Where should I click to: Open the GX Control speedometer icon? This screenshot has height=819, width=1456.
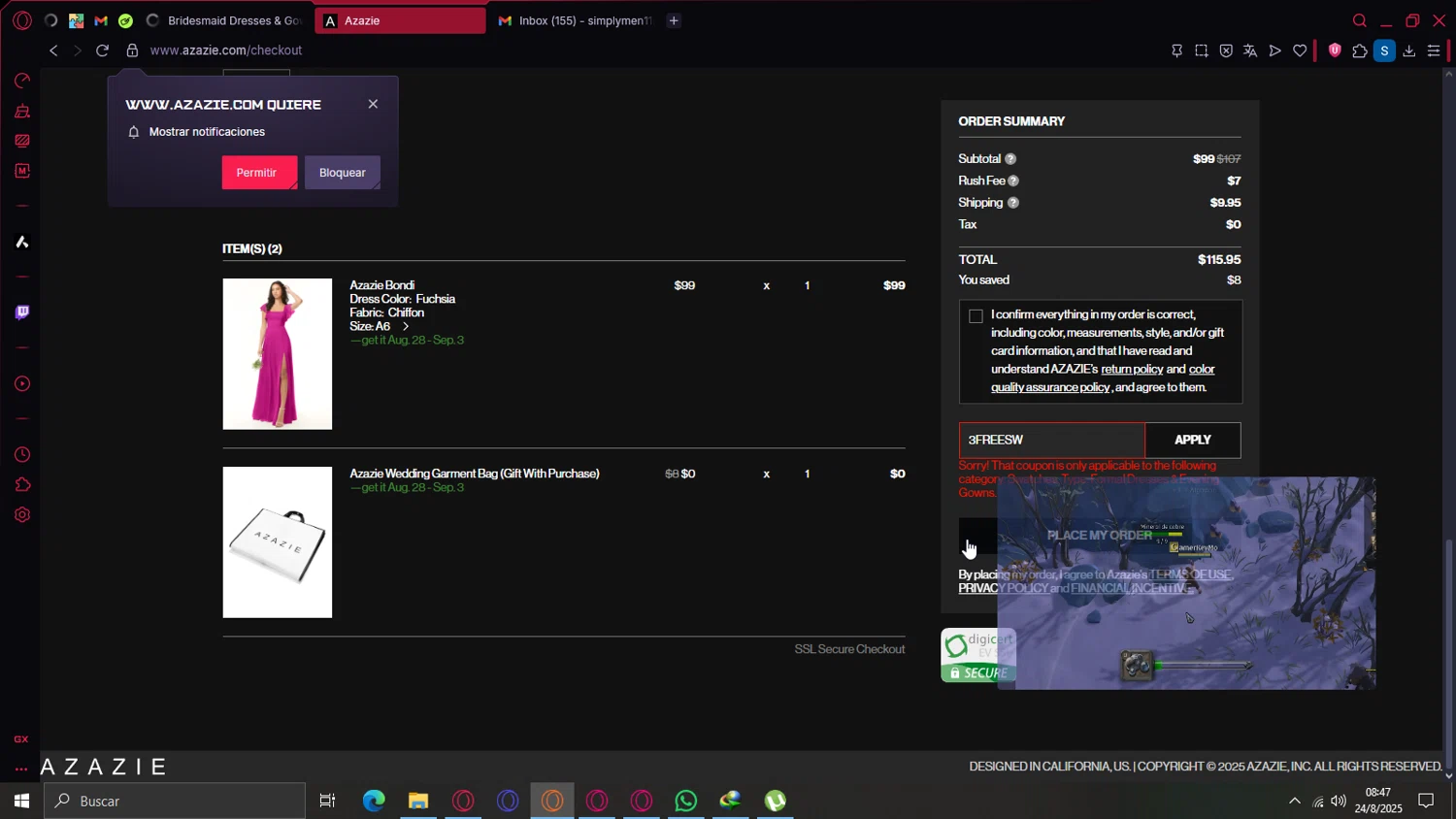point(22,81)
